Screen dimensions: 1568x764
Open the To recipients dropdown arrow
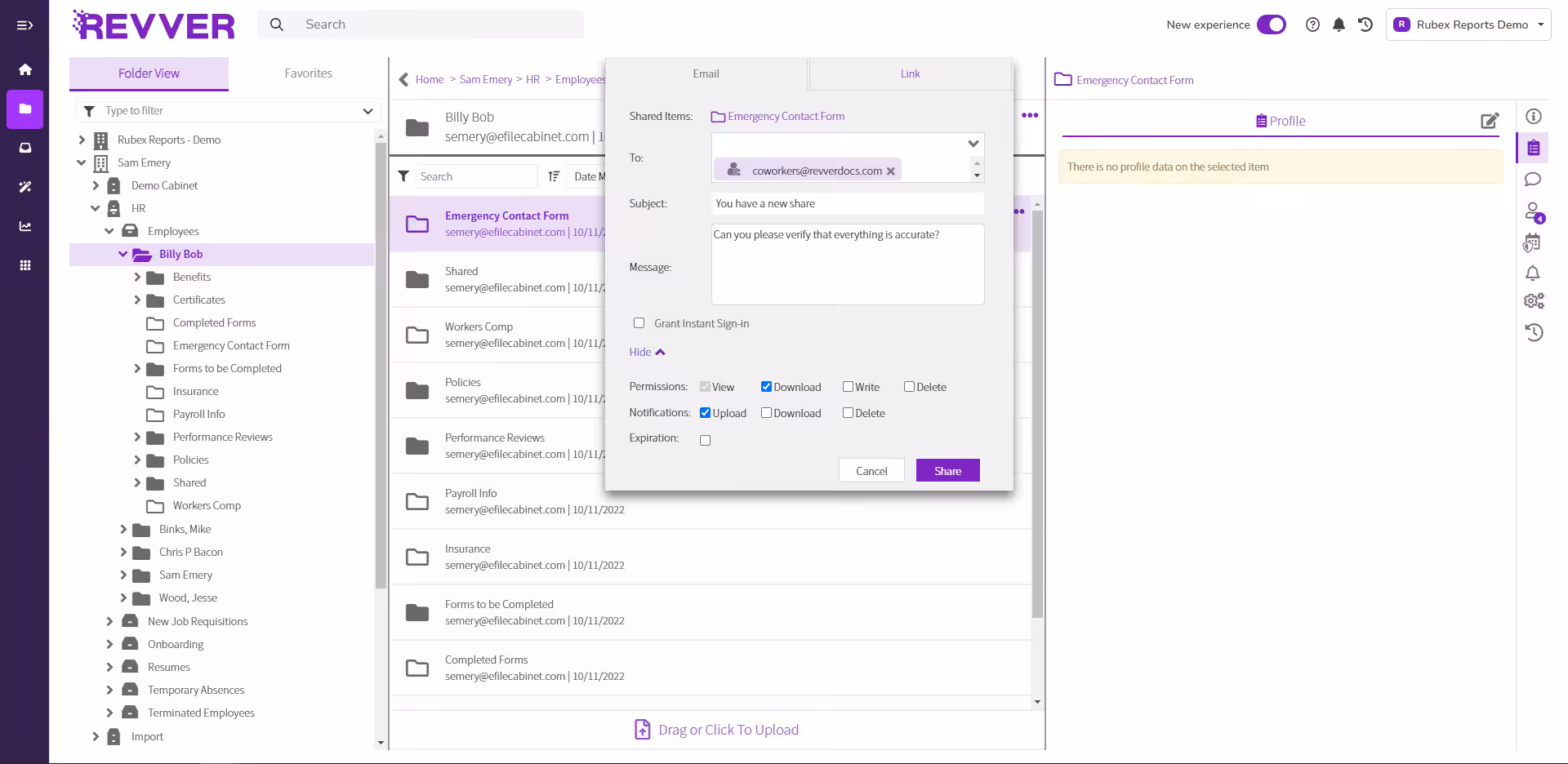[973, 144]
